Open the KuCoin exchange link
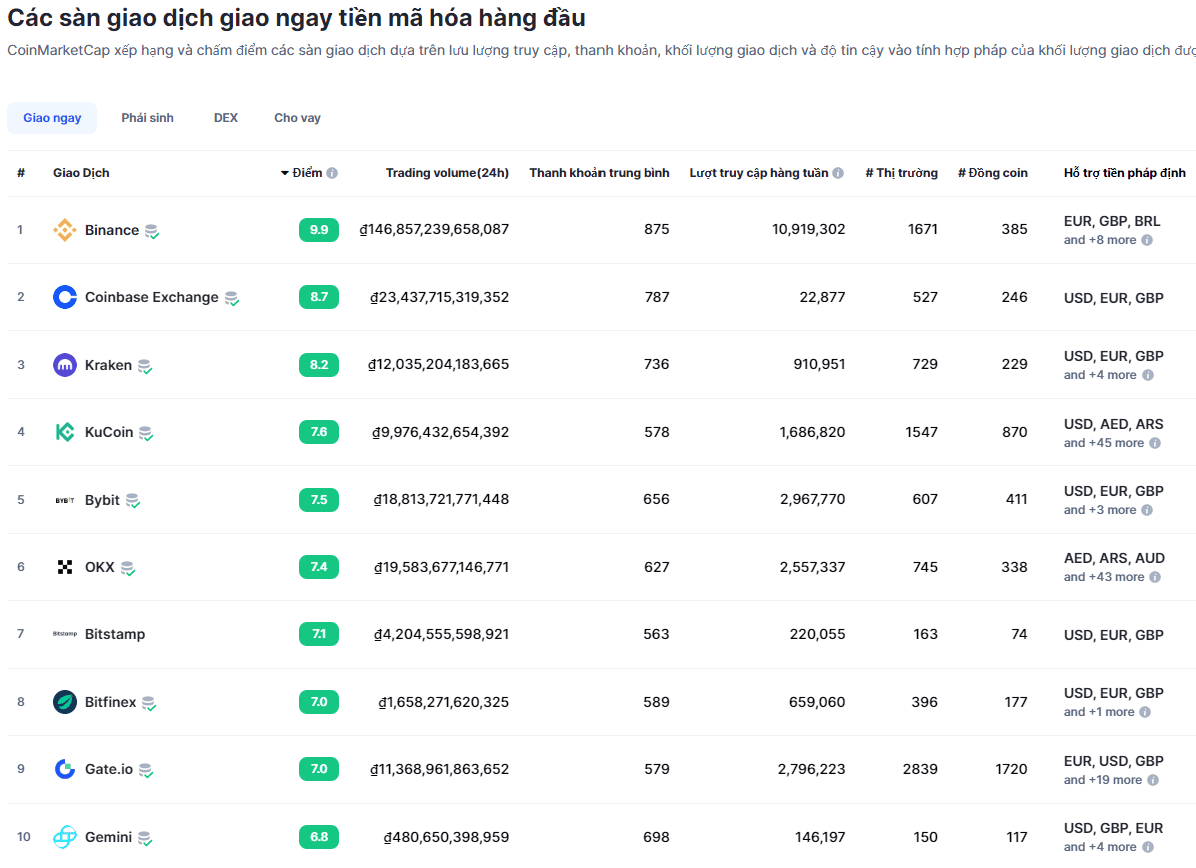Viewport: 1196px width, 868px height. (x=109, y=432)
